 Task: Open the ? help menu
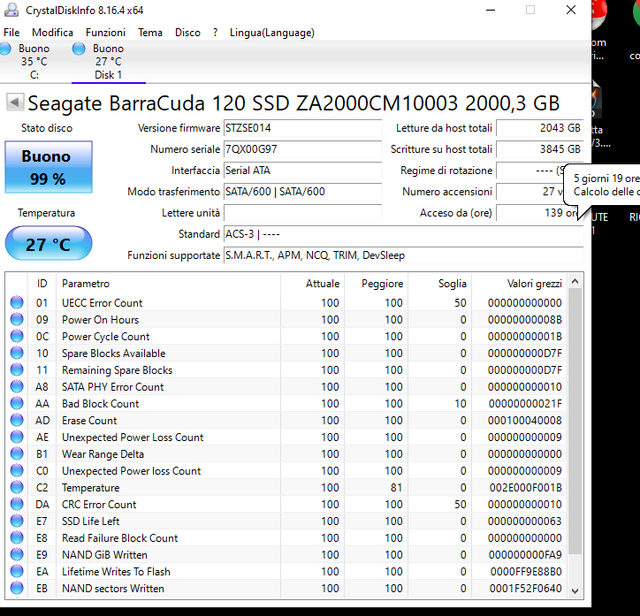tap(215, 32)
